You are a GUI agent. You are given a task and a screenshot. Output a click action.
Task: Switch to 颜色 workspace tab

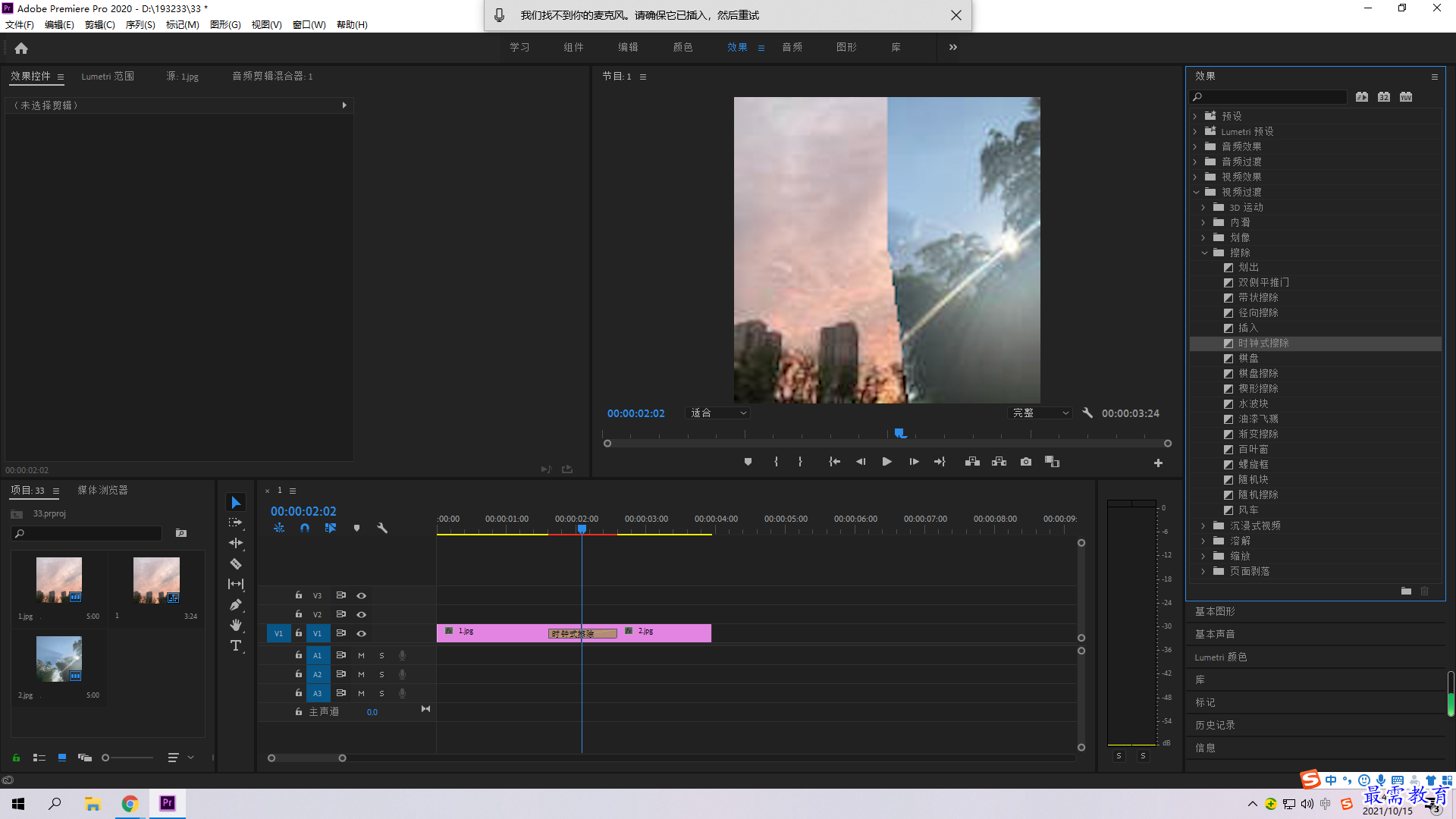[x=682, y=47]
